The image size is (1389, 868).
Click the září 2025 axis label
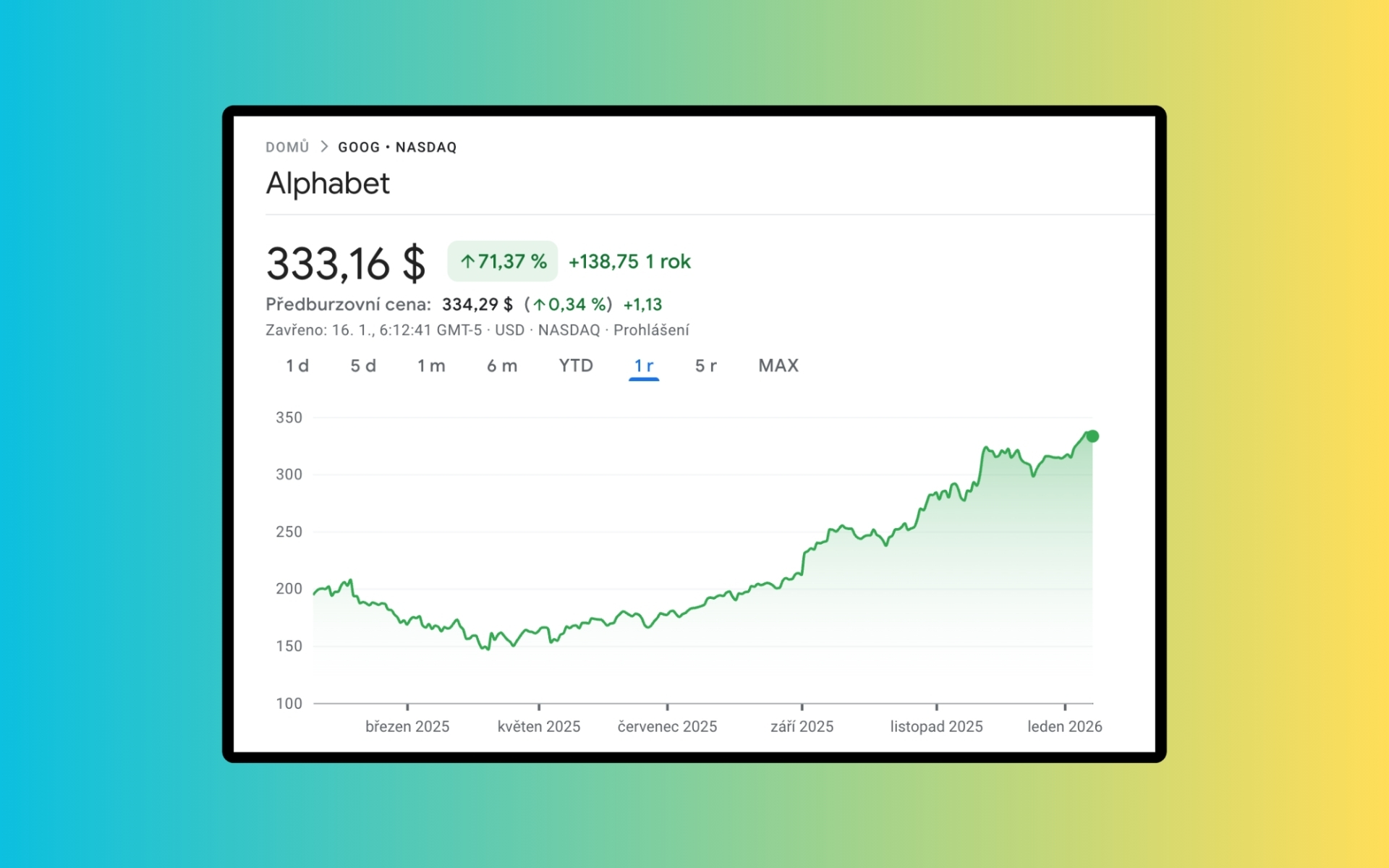pyautogui.click(x=802, y=726)
